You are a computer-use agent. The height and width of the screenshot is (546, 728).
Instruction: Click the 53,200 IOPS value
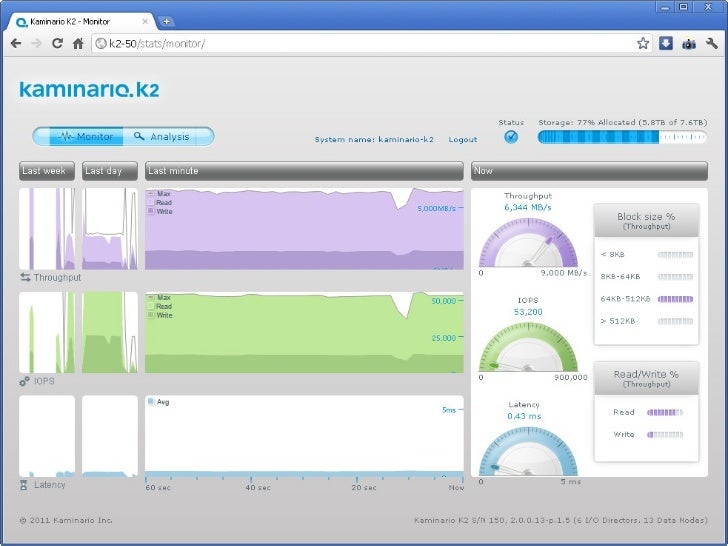[x=528, y=312]
